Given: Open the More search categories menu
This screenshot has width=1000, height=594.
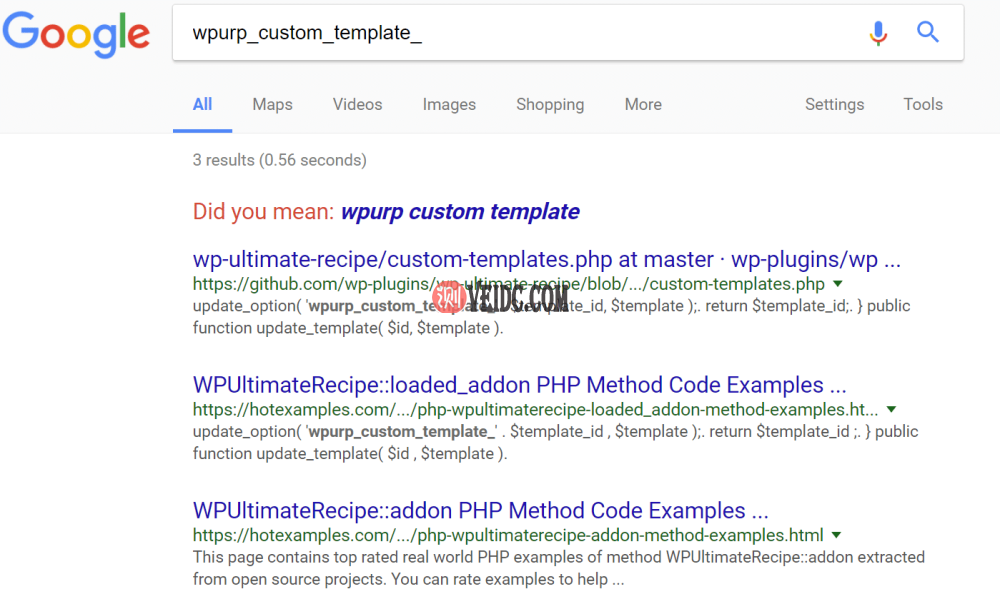Looking at the screenshot, I should coord(642,104).
